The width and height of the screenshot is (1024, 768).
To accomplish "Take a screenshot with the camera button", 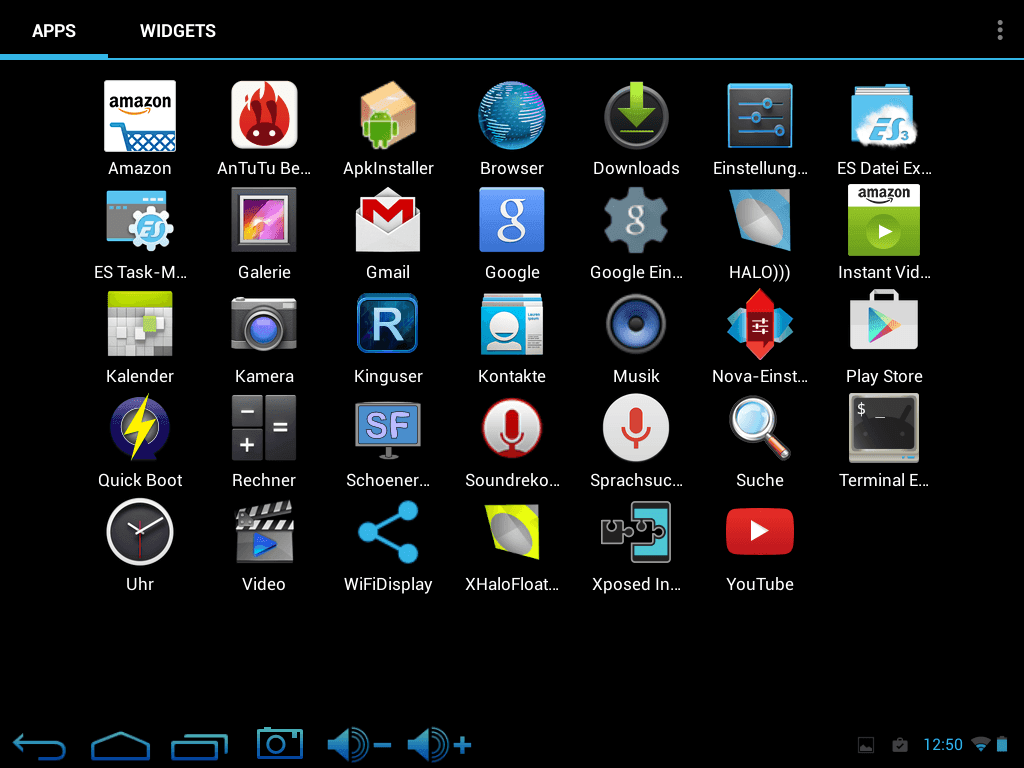I will [x=280, y=743].
